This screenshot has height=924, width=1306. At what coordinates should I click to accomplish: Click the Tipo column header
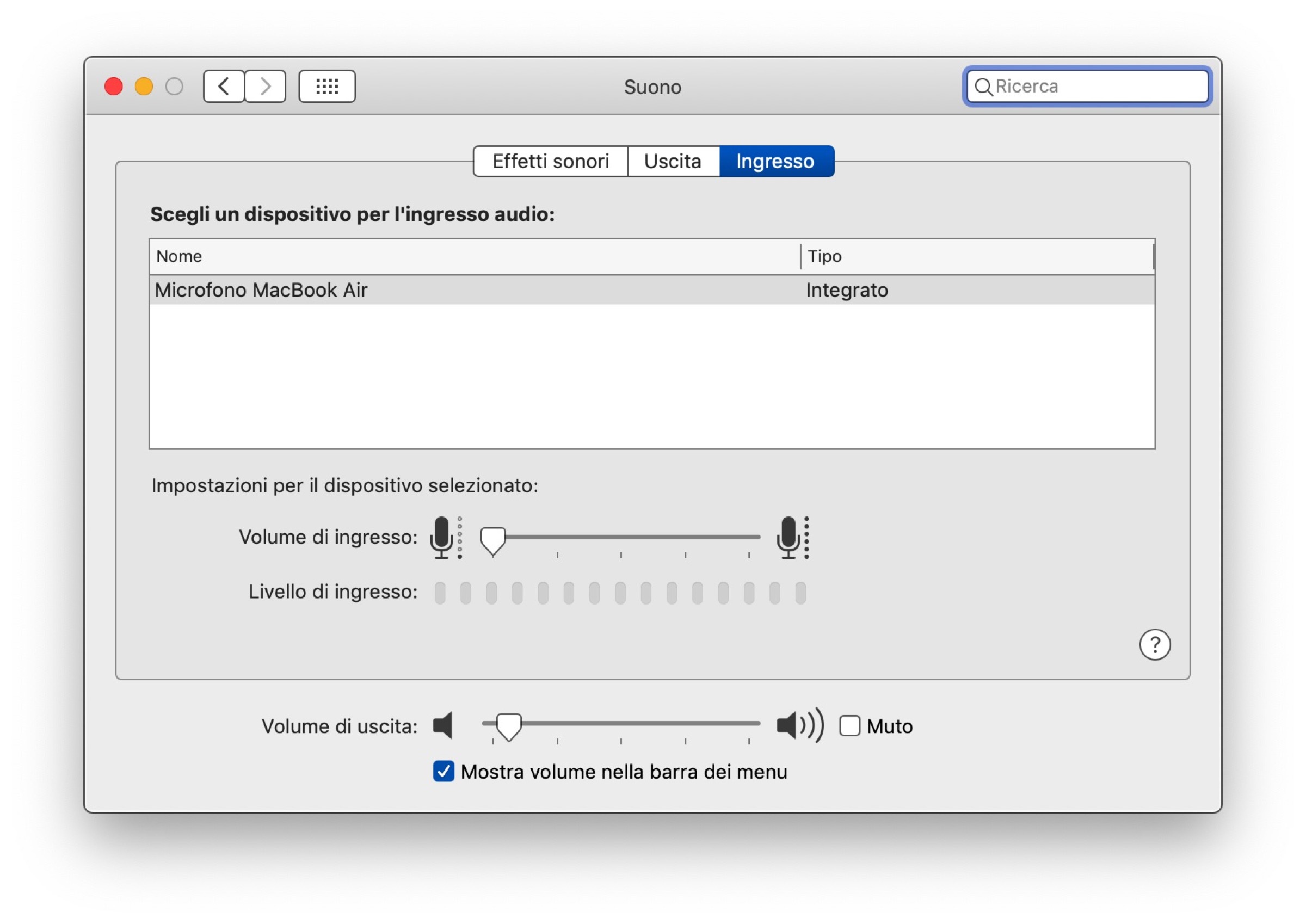pyautogui.click(x=824, y=256)
